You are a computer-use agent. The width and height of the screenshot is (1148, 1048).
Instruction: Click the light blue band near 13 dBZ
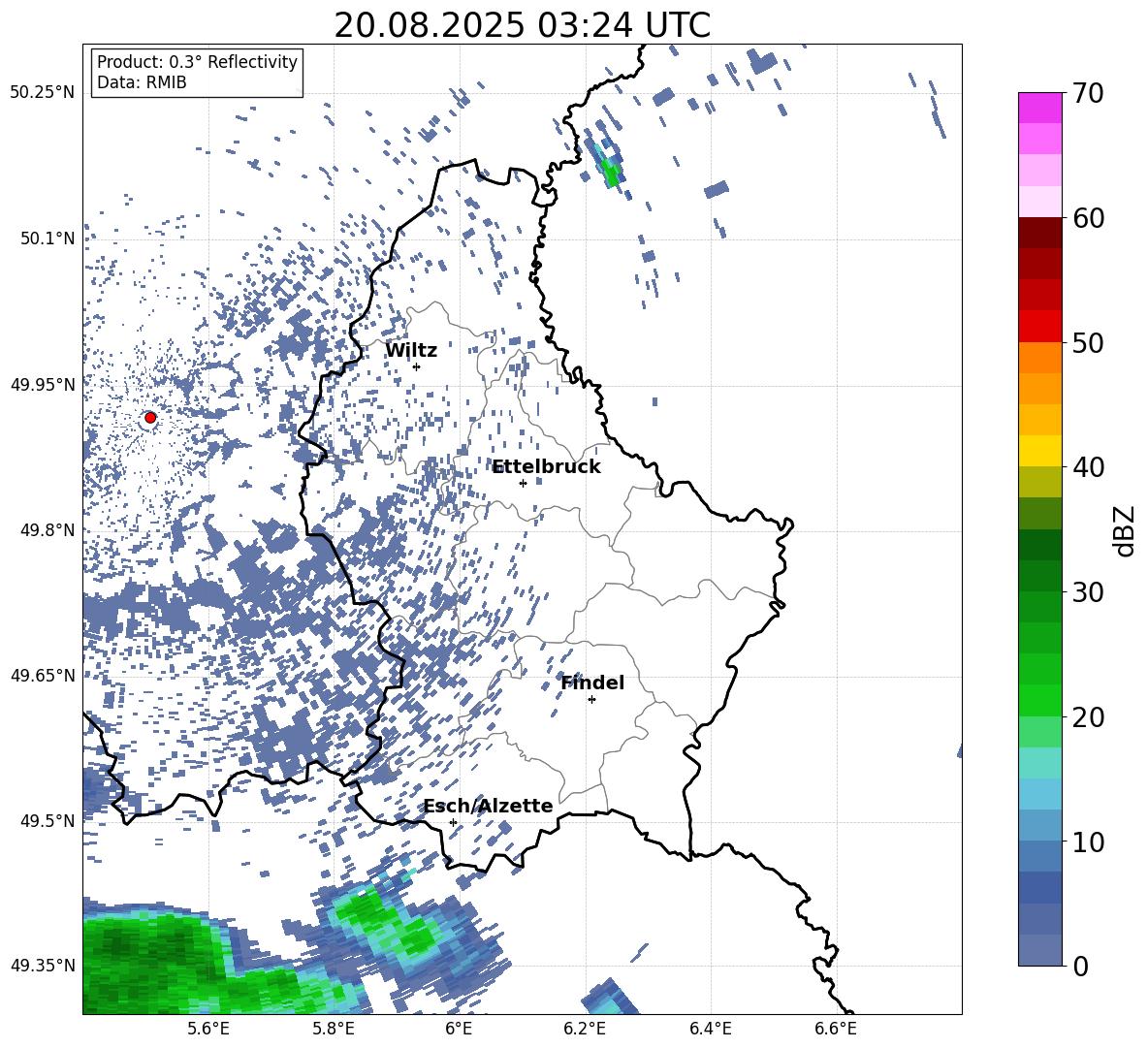(x=1040, y=794)
